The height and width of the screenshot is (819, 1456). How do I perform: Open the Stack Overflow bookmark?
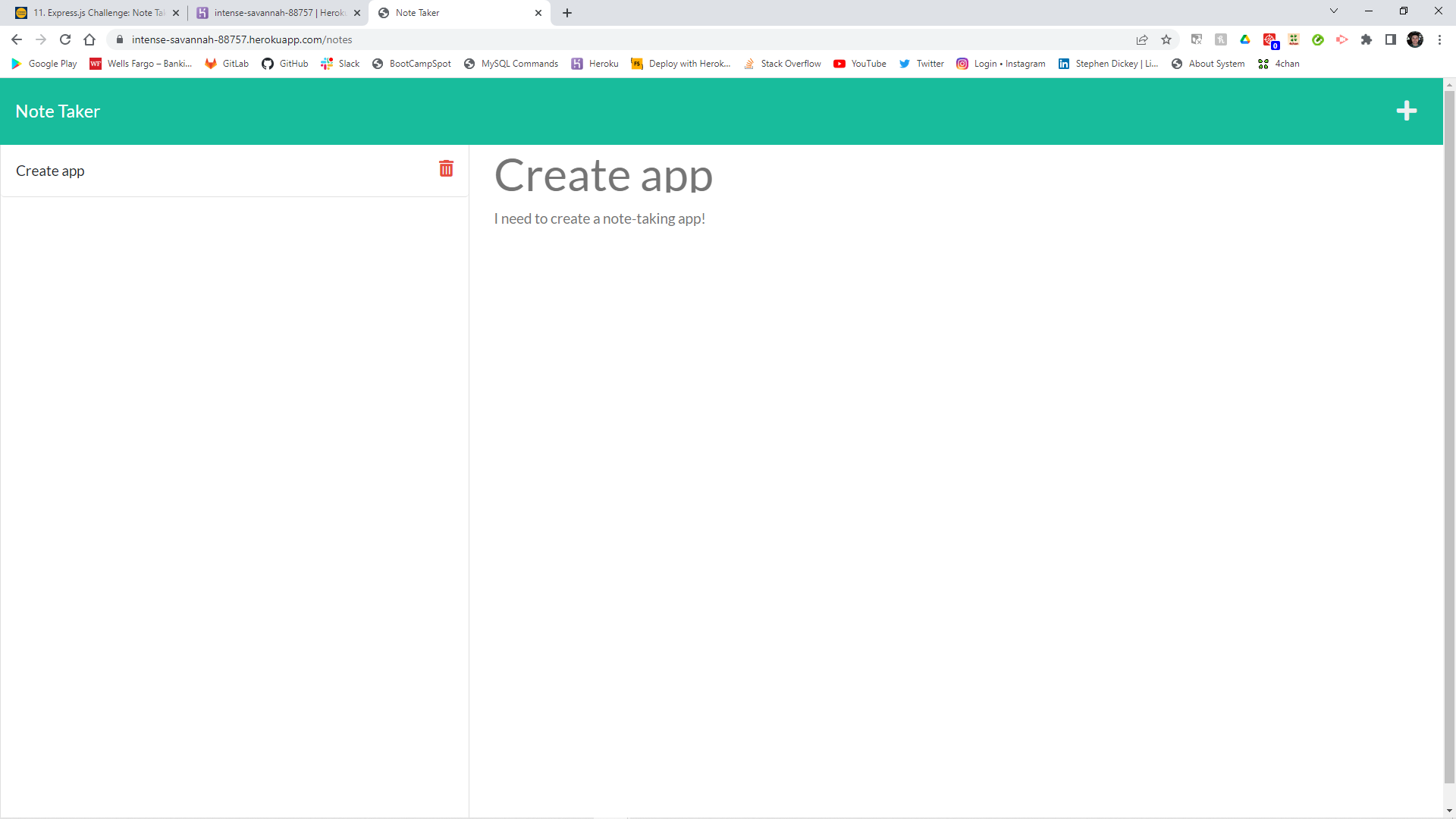click(x=783, y=64)
